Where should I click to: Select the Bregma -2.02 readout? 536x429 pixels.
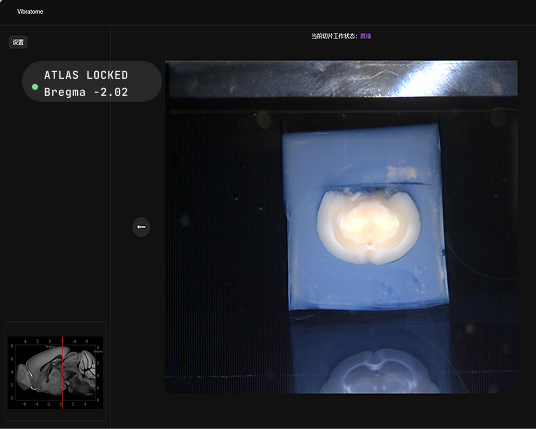tap(86, 92)
